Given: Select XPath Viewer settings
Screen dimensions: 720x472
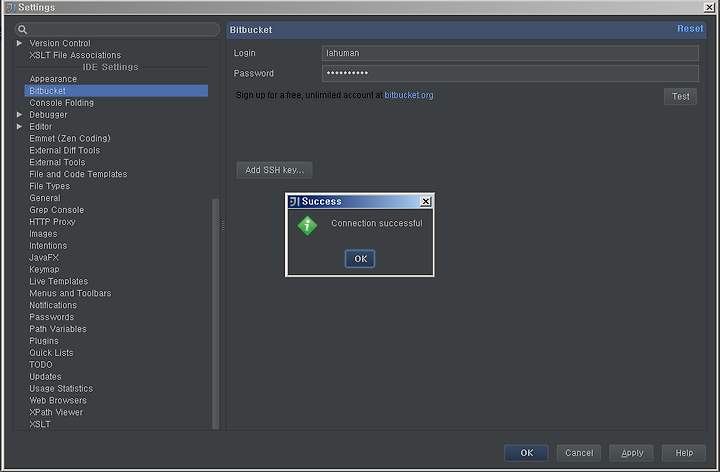Looking at the screenshot, I should [56, 413].
